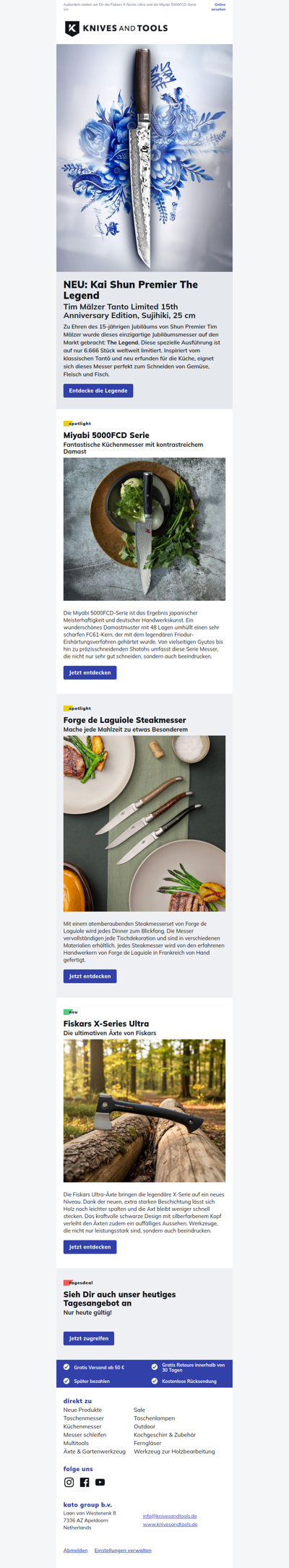This screenshot has width=289, height=1568.
Task: Open the 'Einstellungen verwalten' link
Action: [123, 1550]
